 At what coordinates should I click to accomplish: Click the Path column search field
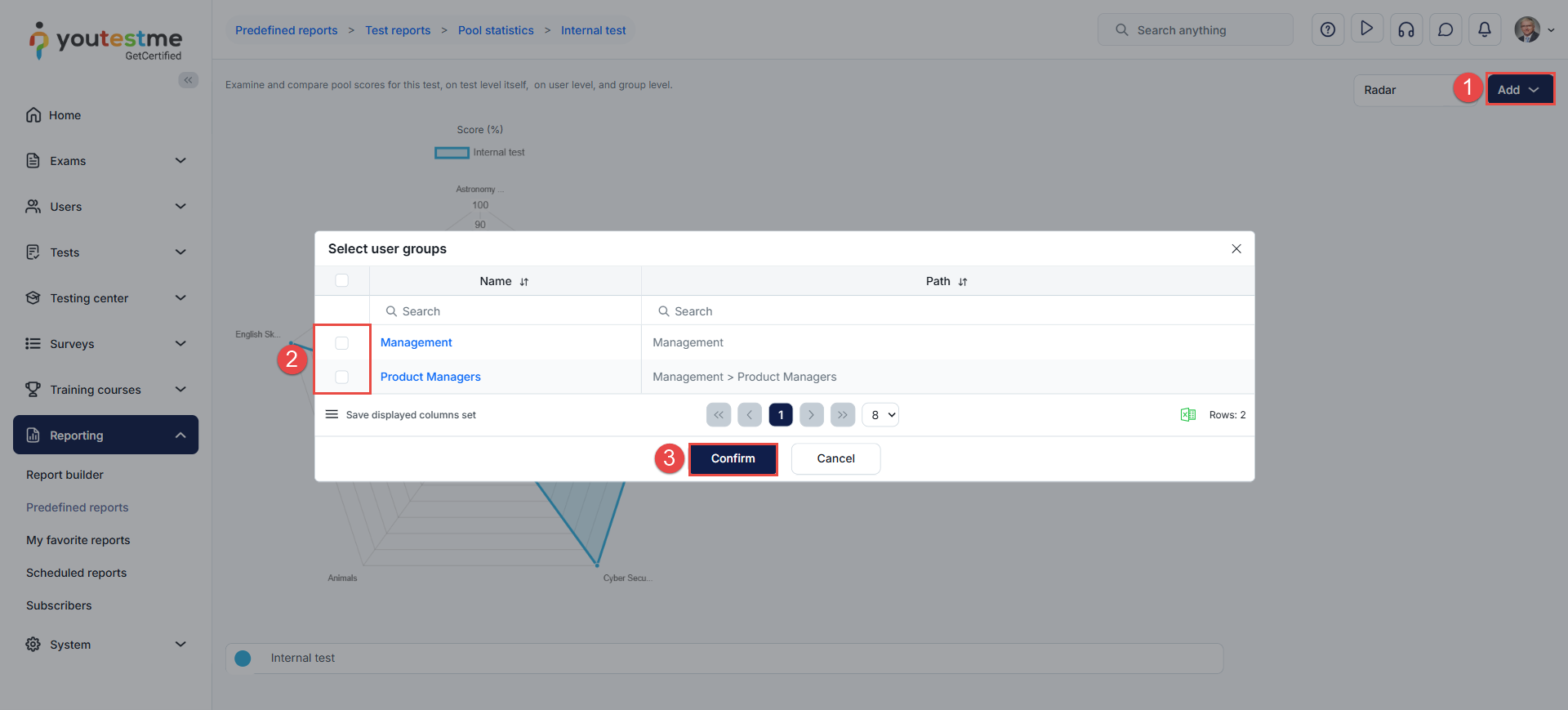coord(947,311)
